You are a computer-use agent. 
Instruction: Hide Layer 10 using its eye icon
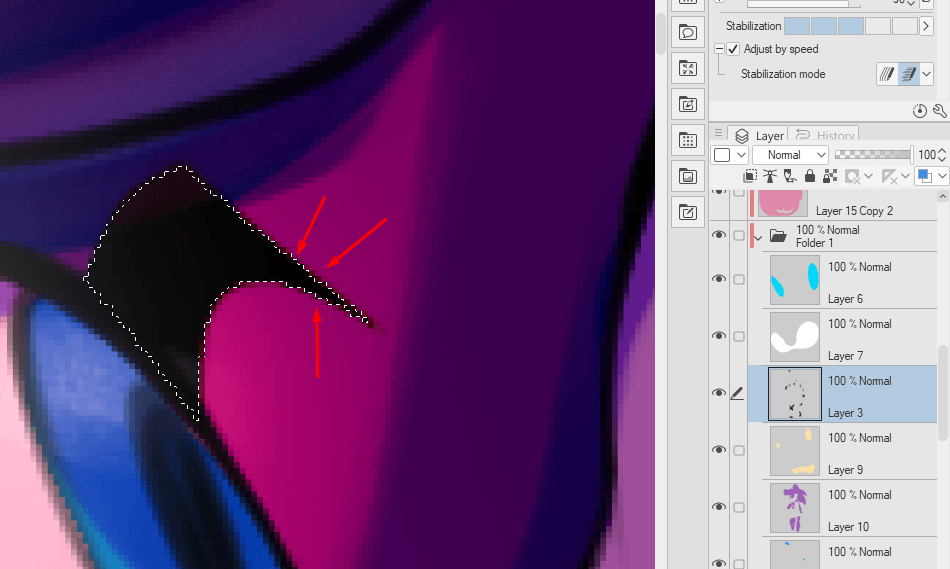[719, 507]
